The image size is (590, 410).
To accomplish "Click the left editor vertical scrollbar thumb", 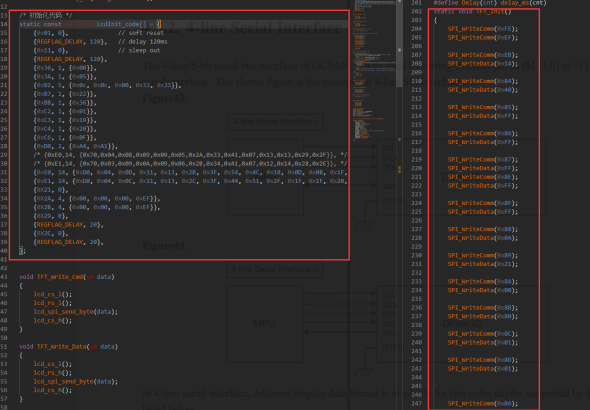I will coord(399,43).
